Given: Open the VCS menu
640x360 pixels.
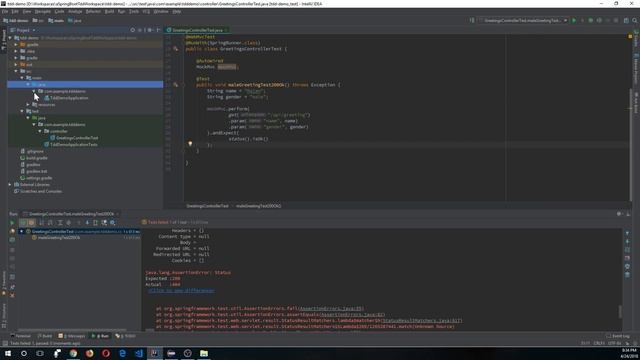Looking at the screenshot, I should coord(146,11).
